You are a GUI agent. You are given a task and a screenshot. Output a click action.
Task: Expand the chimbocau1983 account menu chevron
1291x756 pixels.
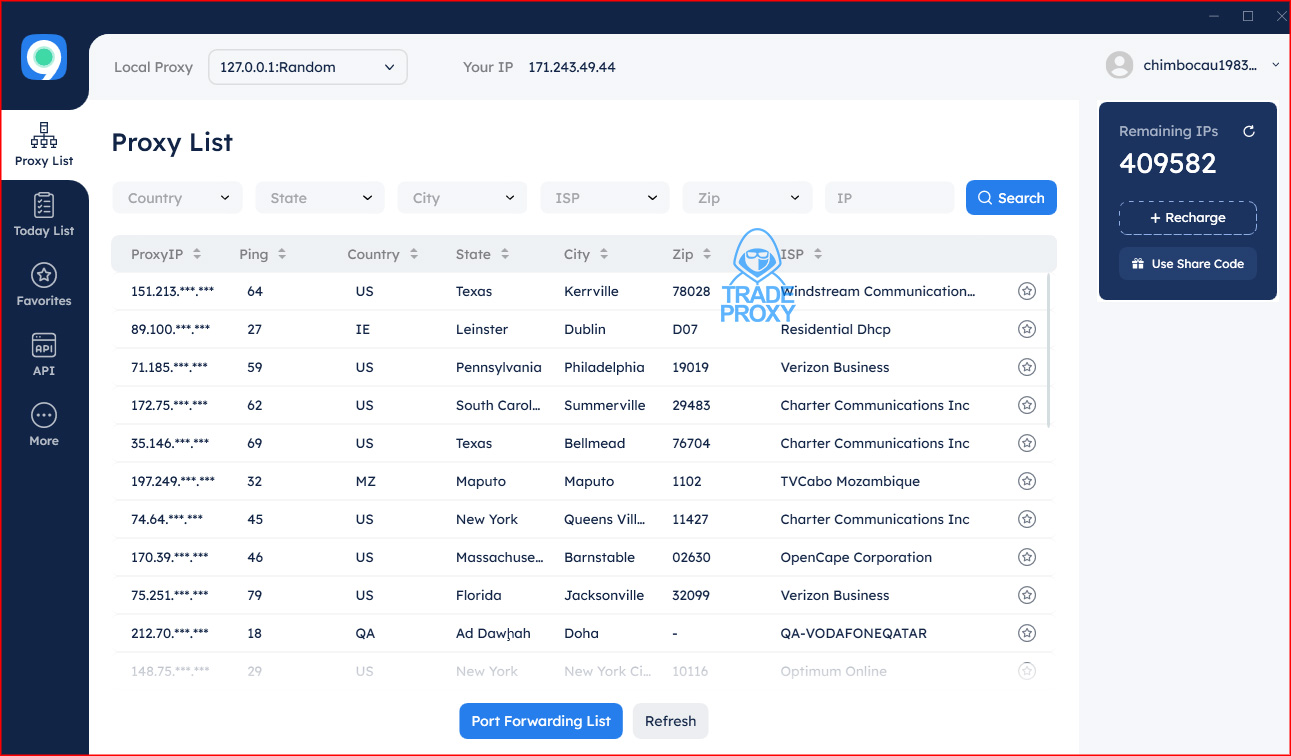point(1275,65)
